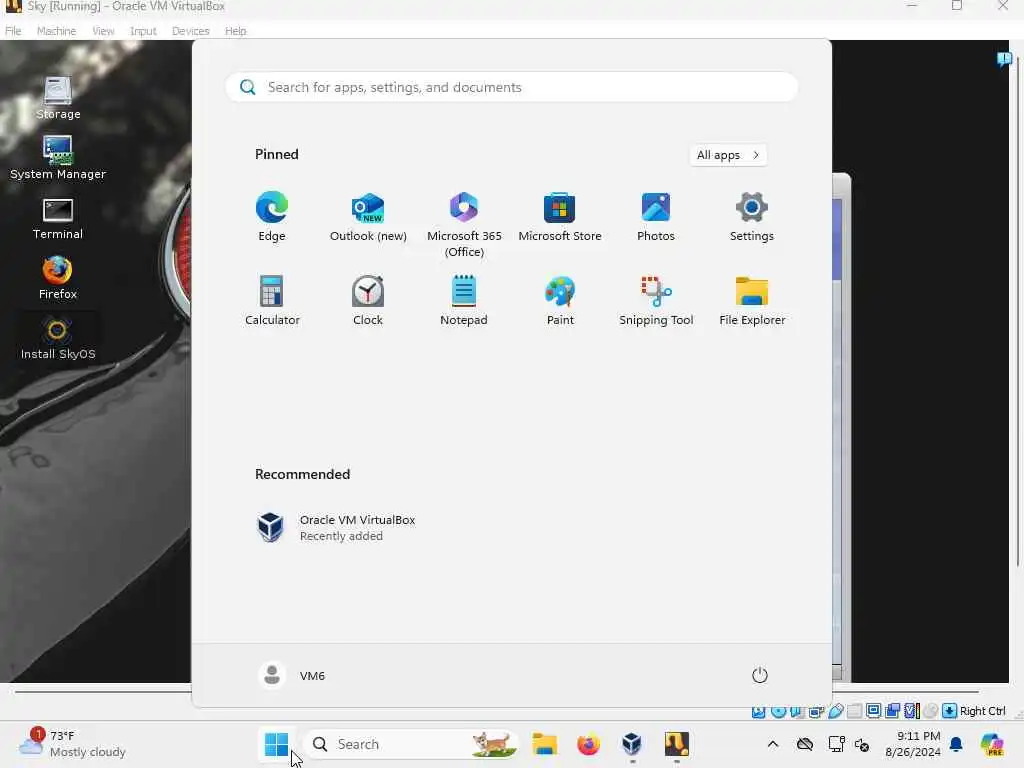The image size is (1024, 768).
Task: Click VirtualBox display status icon
Action: pyautogui.click(x=874, y=710)
